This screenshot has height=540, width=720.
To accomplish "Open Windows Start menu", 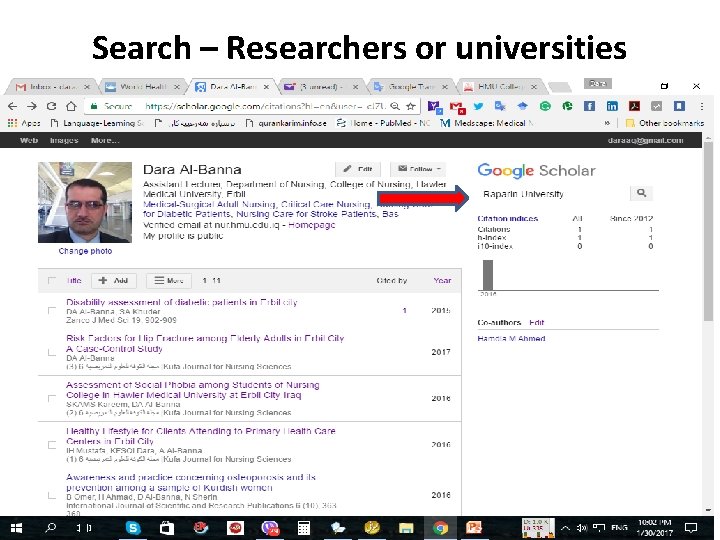I will (17, 528).
